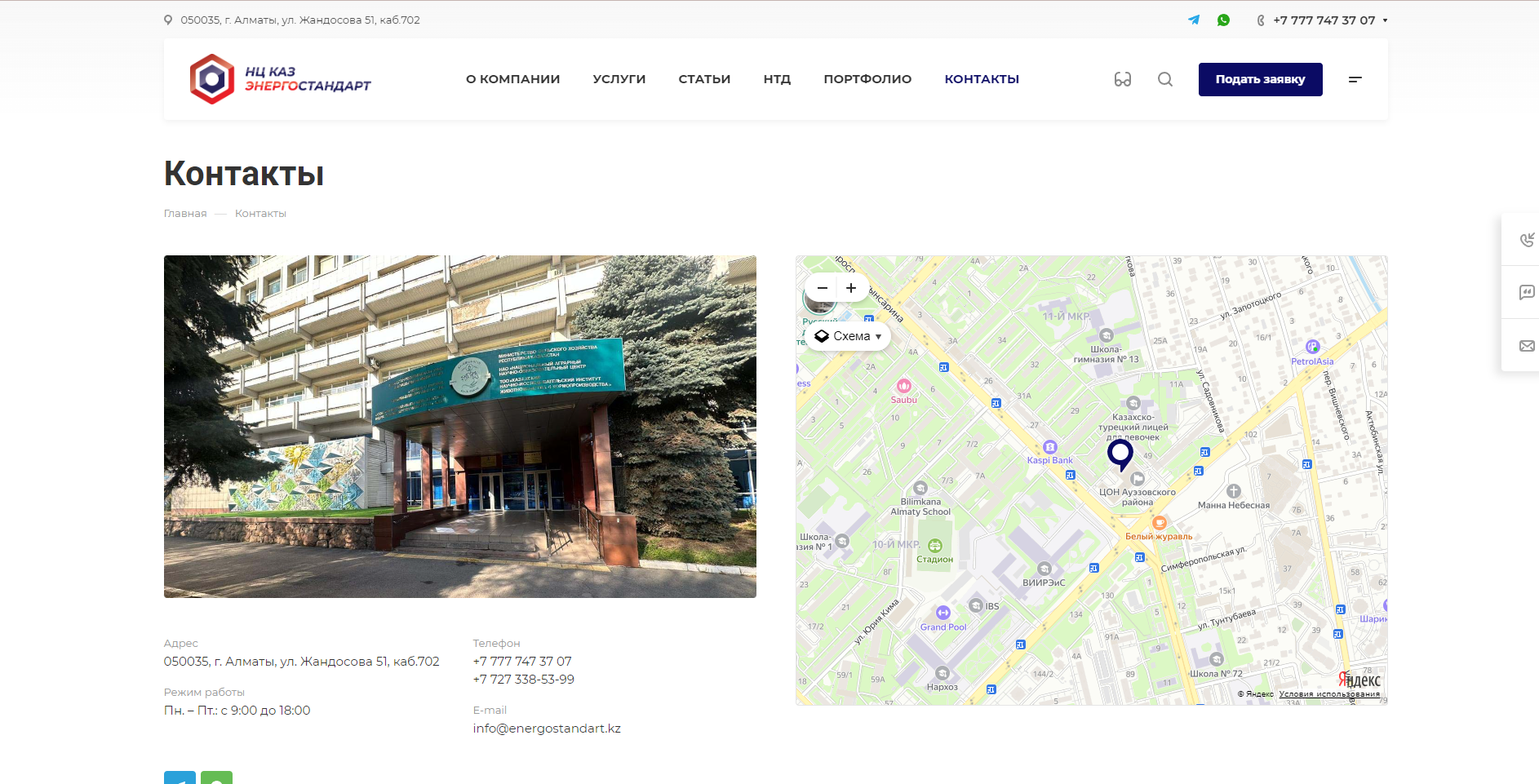The image size is (1539, 784).
Task: Click working hours Пн. – Пт. text
Action: [x=237, y=711]
